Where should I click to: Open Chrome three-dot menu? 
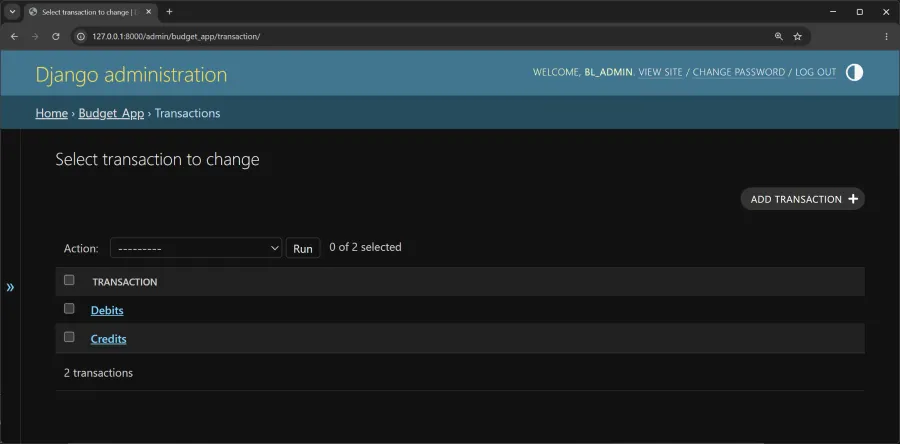pyautogui.click(x=886, y=36)
